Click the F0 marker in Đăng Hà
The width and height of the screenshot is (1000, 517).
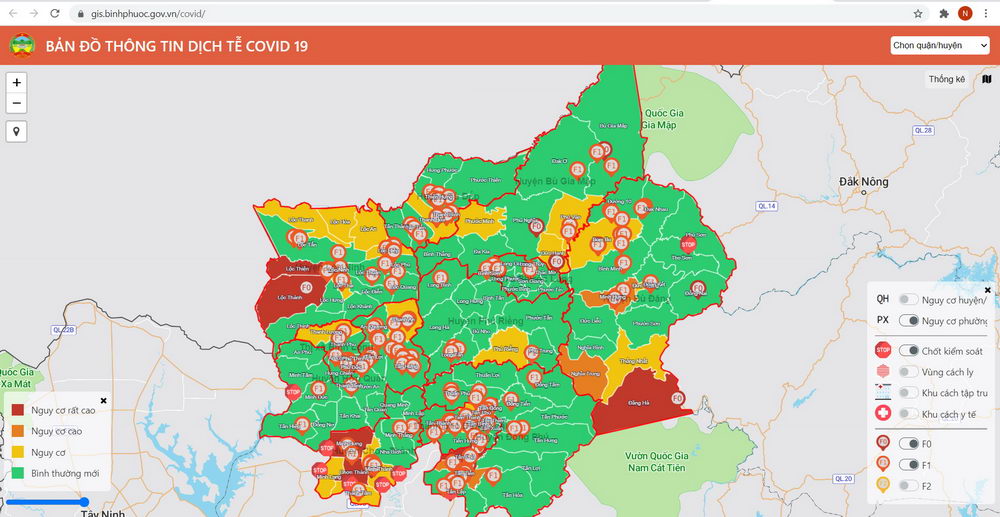pyautogui.click(x=677, y=398)
